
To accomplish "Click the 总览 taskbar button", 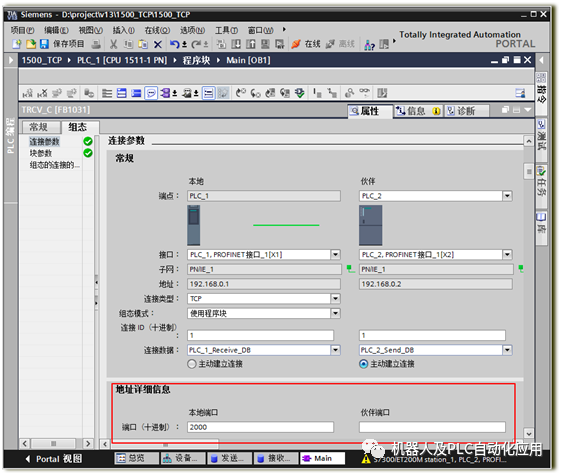I will point(136,459).
